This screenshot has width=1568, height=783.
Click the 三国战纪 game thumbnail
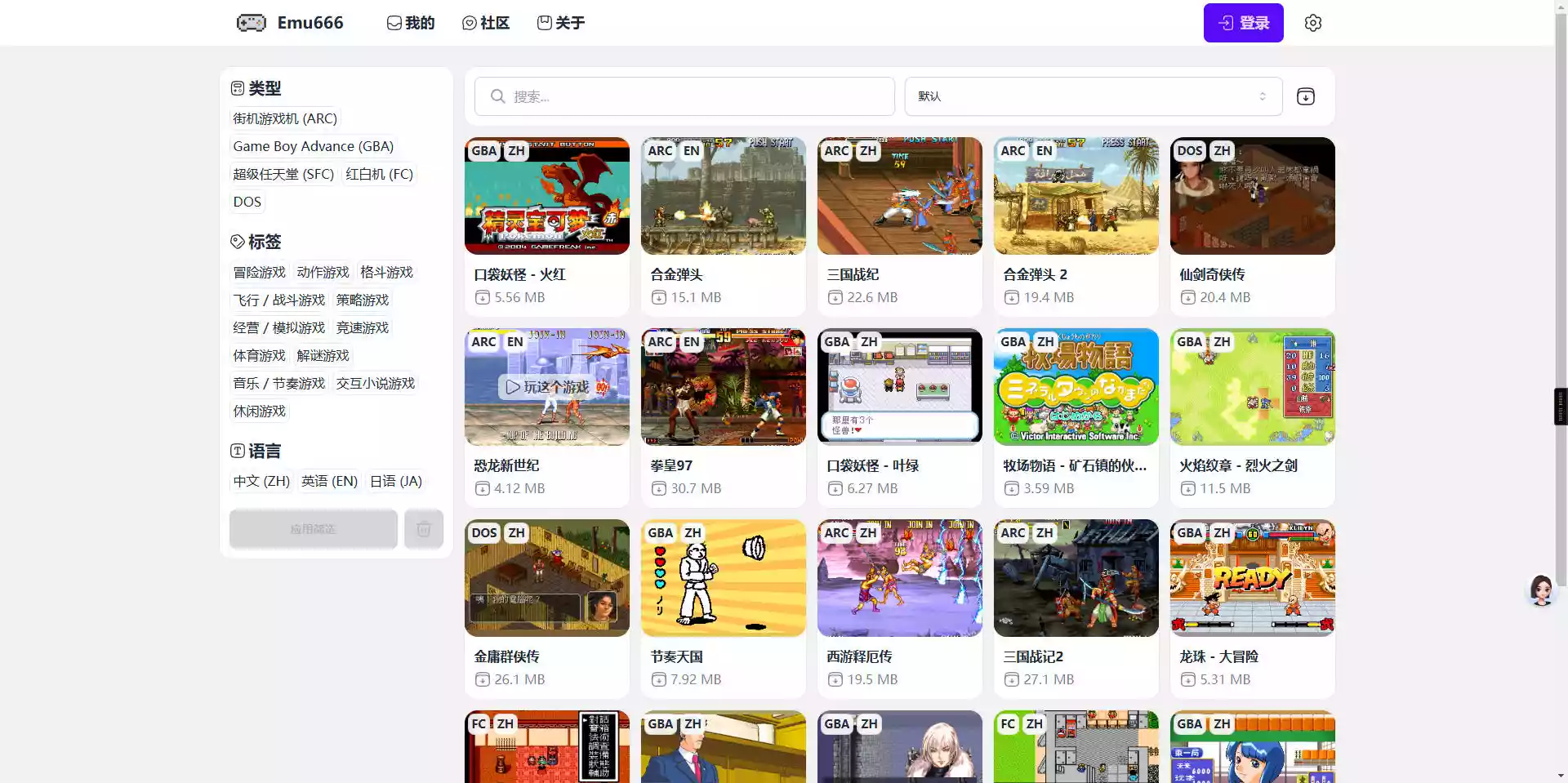[900, 196]
